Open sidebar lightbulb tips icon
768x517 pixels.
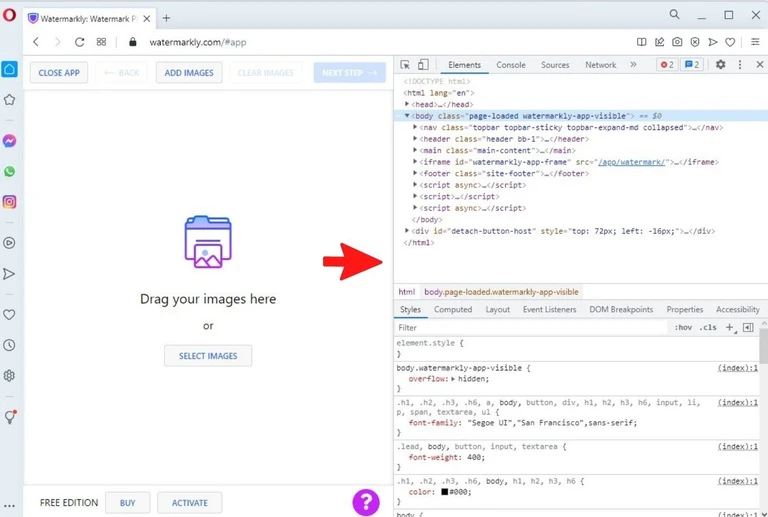point(9,417)
